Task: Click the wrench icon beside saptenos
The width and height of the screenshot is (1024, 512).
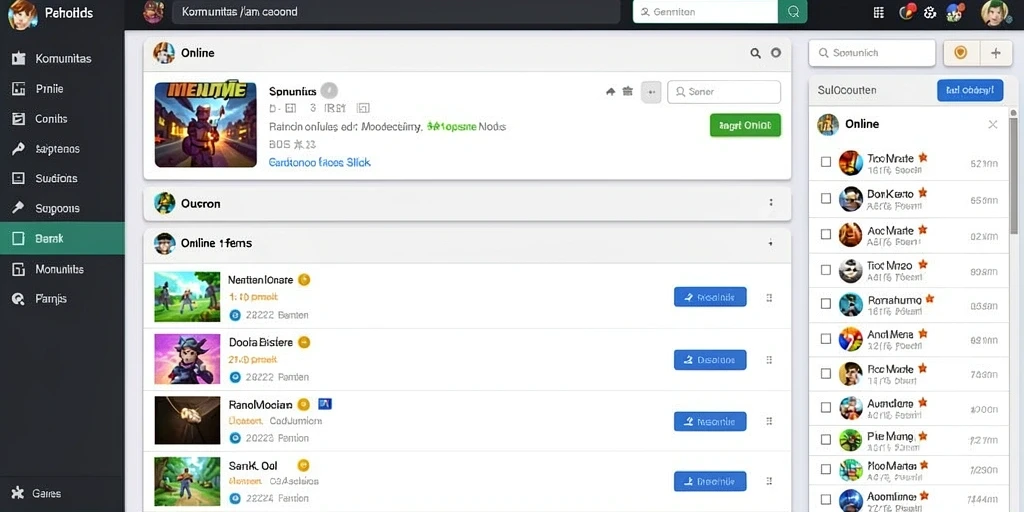Action: coord(18,149)
